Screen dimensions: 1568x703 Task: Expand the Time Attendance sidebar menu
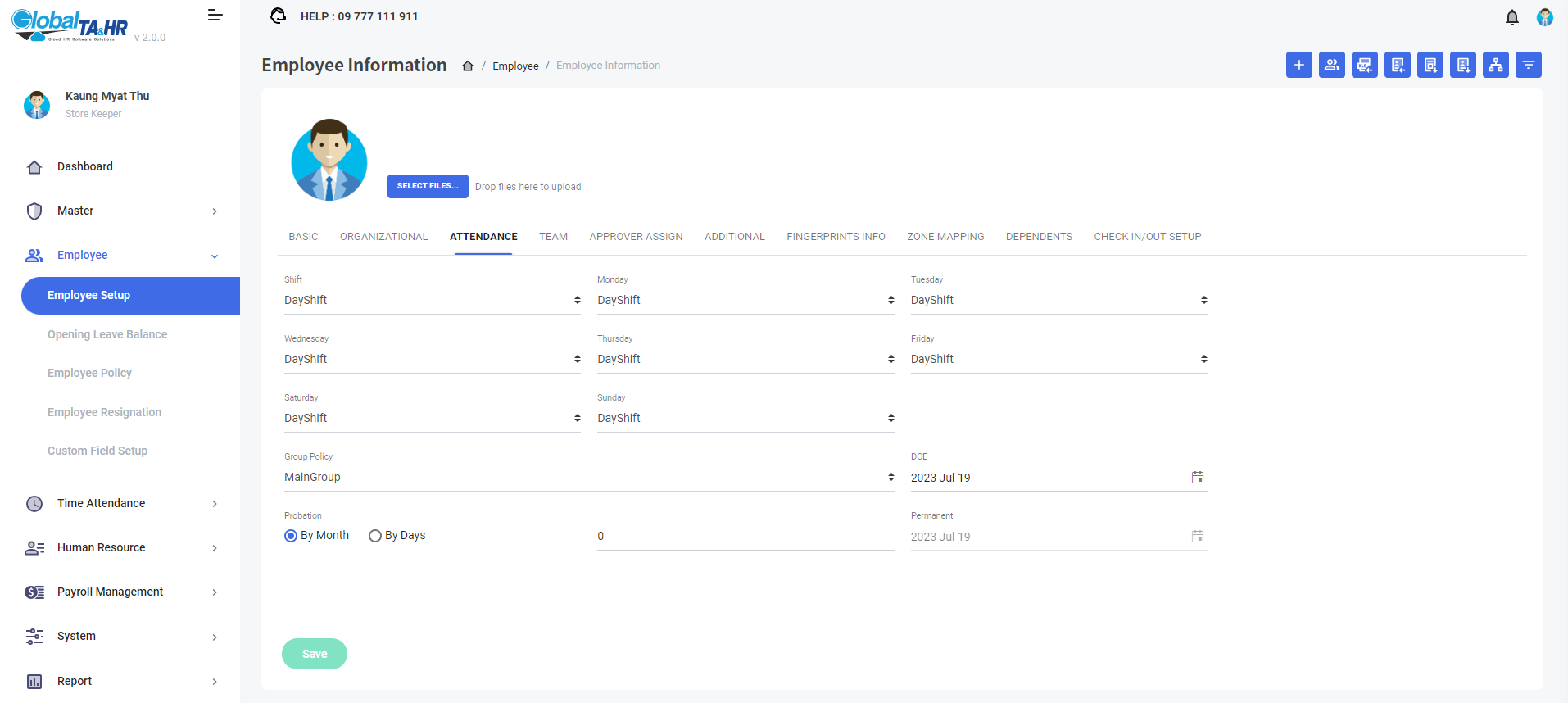point(121,503)
